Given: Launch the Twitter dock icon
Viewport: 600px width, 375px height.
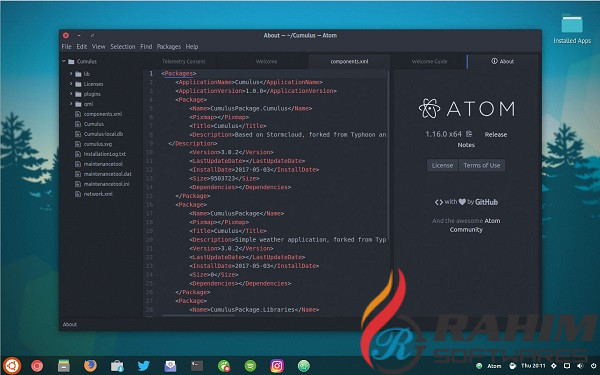Looking at the screenshot, I should click(143, 366).
